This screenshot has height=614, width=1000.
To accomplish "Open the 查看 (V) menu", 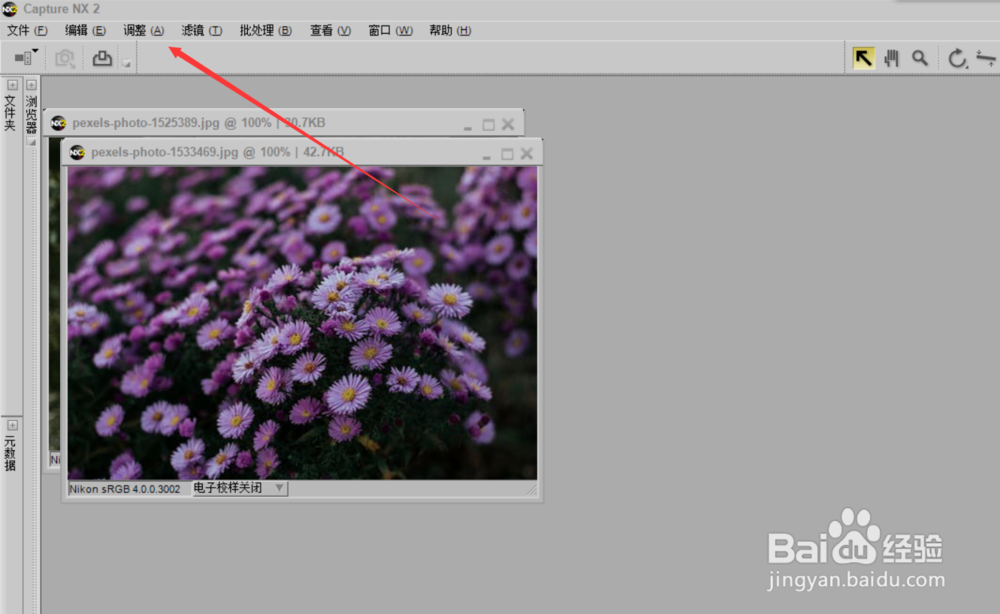I will pos(330,31).
